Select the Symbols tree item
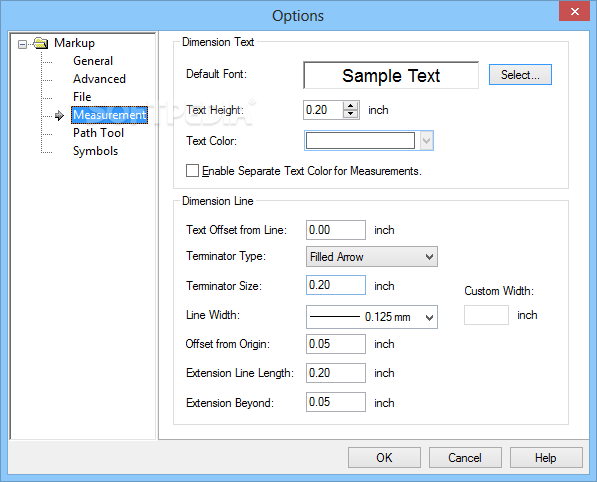The width and height of the screenshot is (597, 482). click(95, 151)
